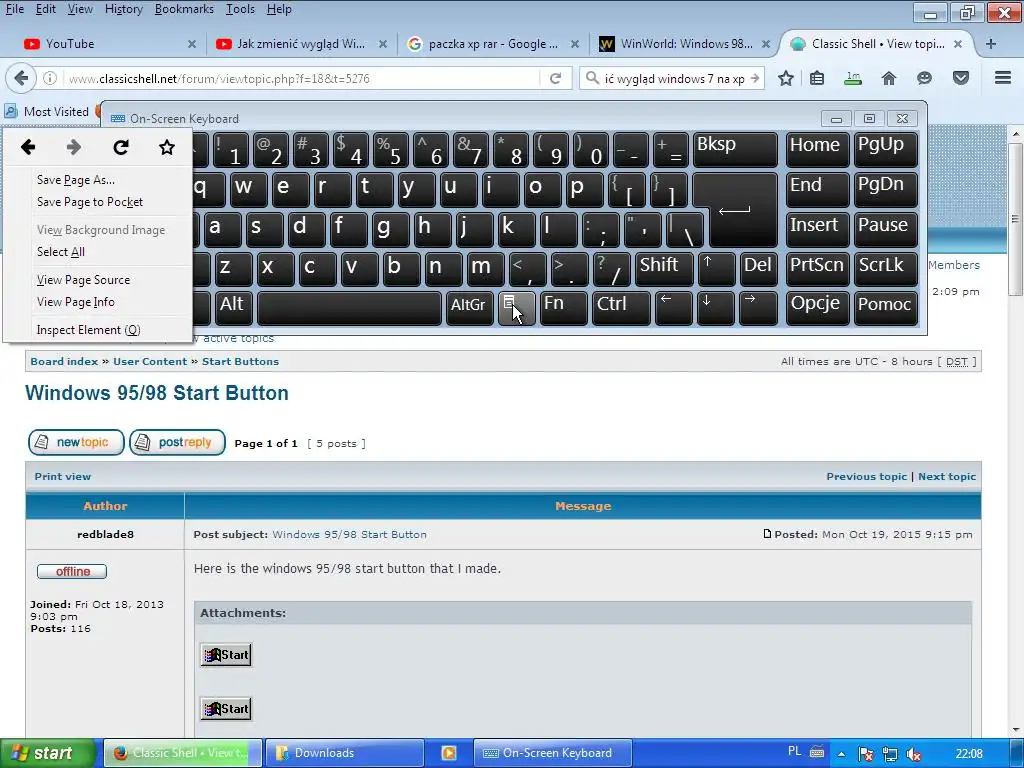Go to Next topic link

[x=947, y=477]
